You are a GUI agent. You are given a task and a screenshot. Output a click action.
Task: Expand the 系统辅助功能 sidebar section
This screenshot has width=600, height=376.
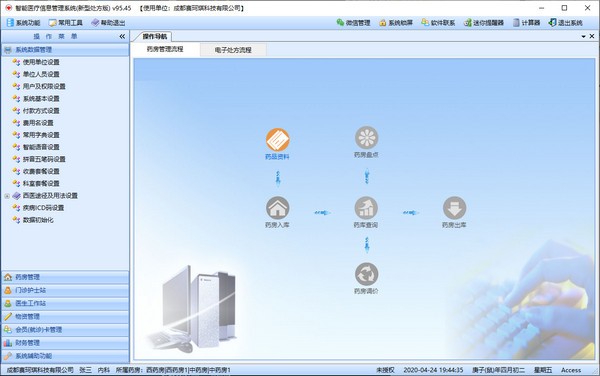tap(65, 356)
